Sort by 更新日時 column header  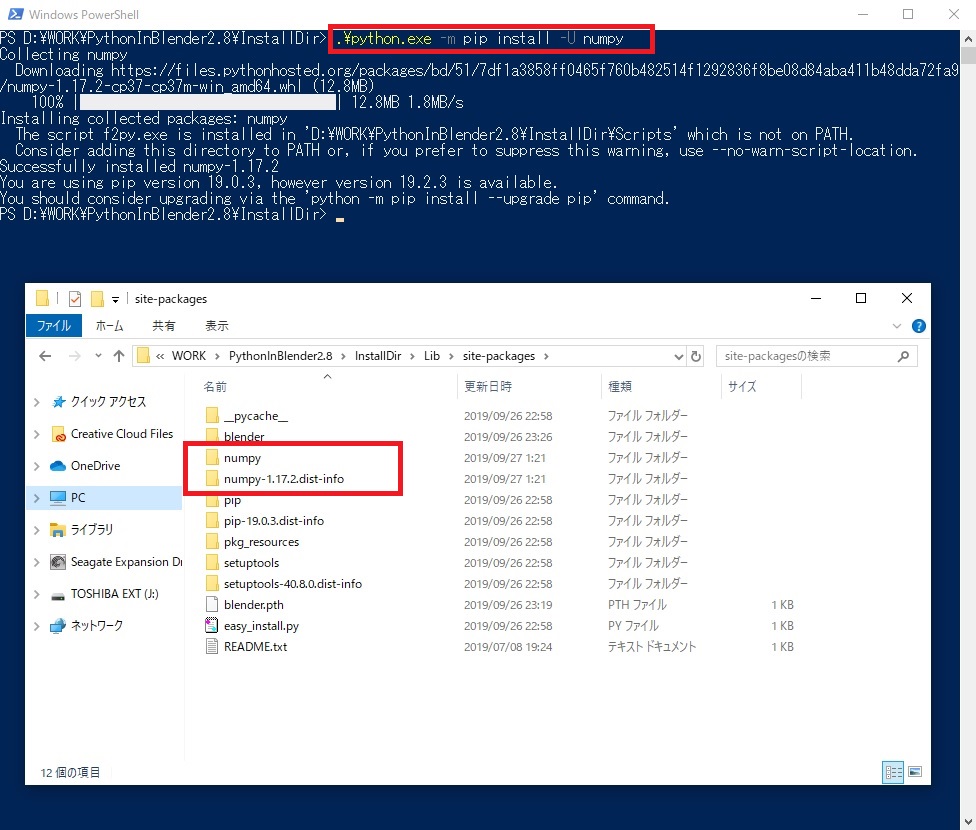coord(488,387)
